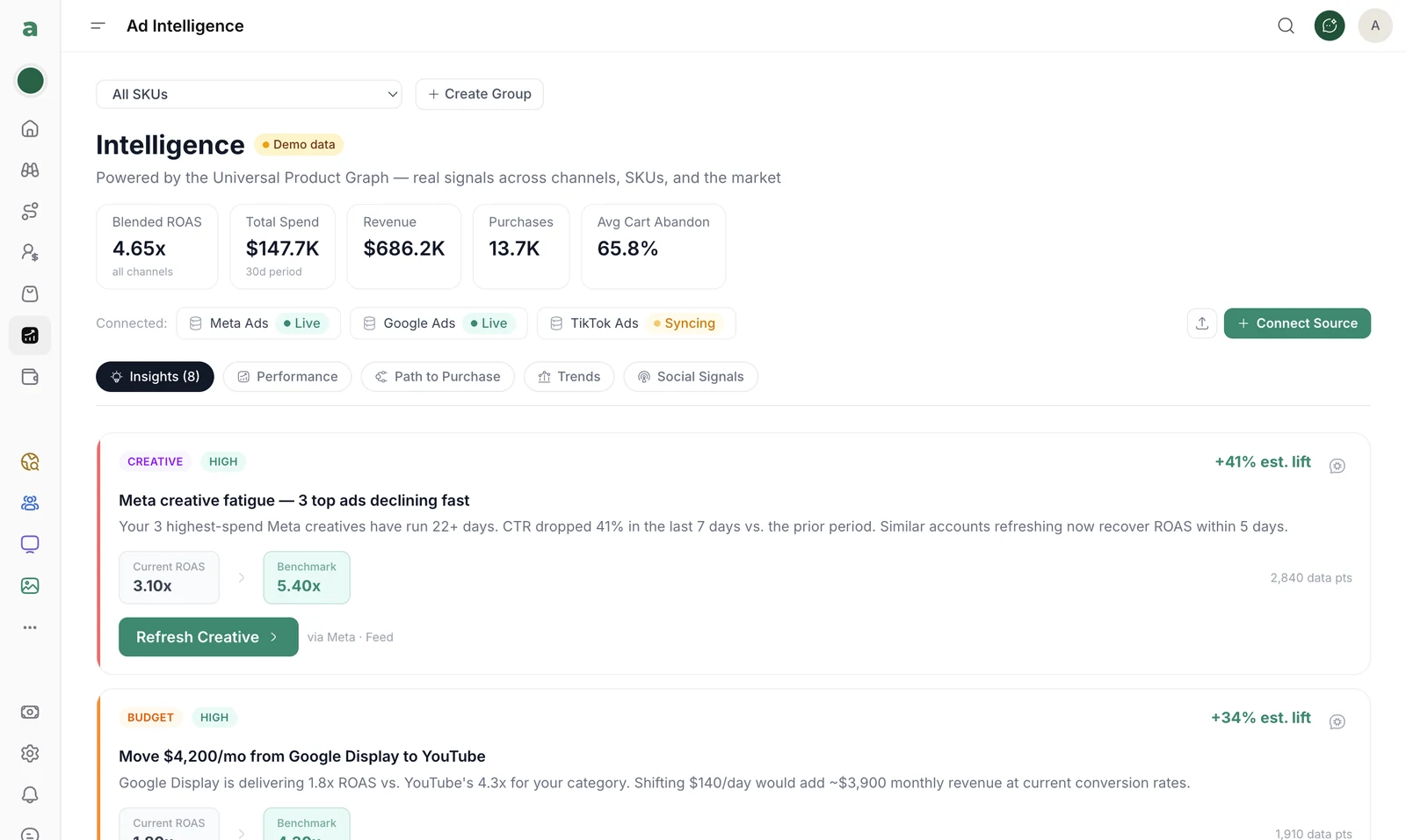The width and height of the screenshot is (1406, 840).
Task: Click the dark green workspace circle in sidebar
Action: 30,81
